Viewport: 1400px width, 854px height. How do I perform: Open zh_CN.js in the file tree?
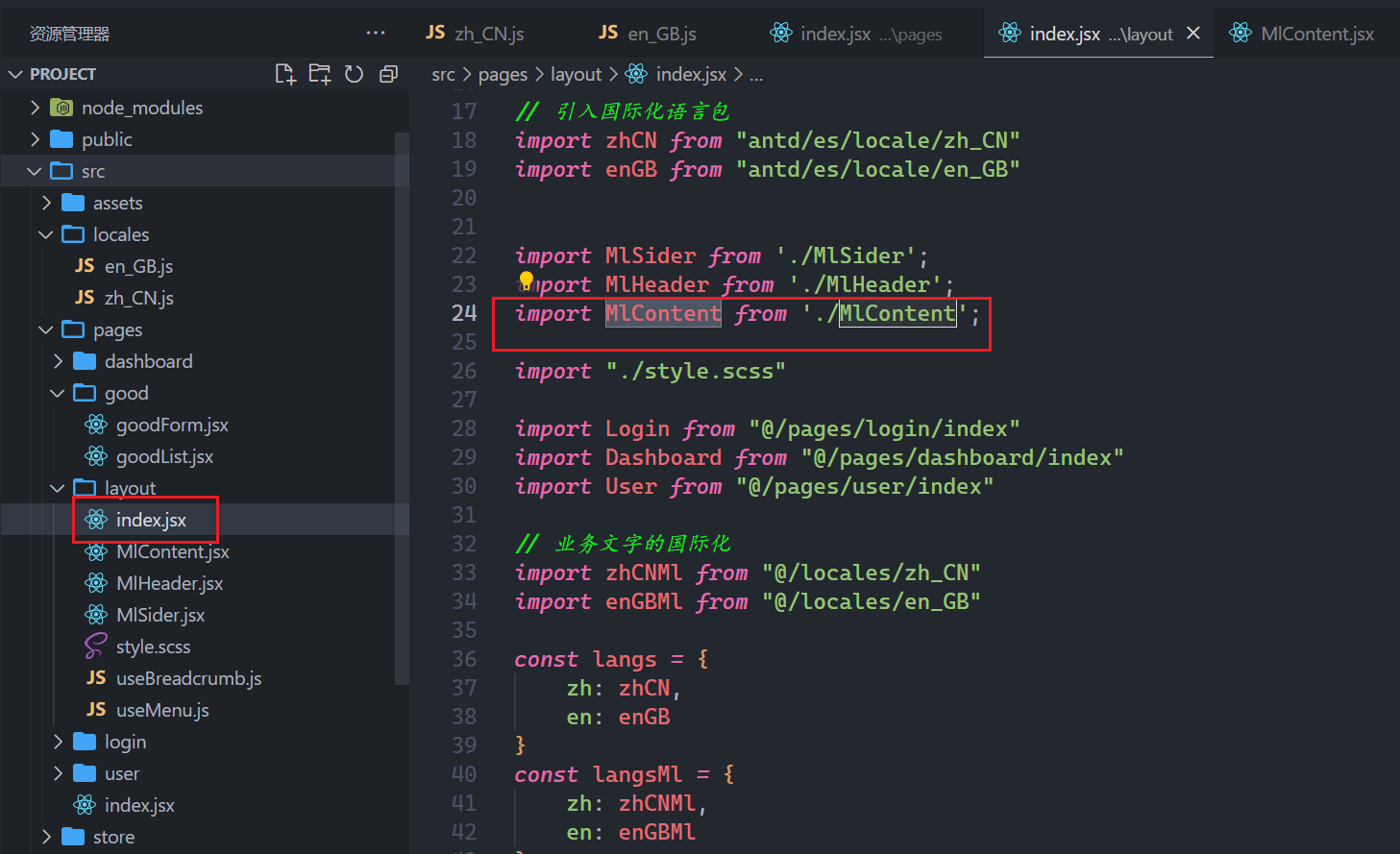(x=138, y=298)
